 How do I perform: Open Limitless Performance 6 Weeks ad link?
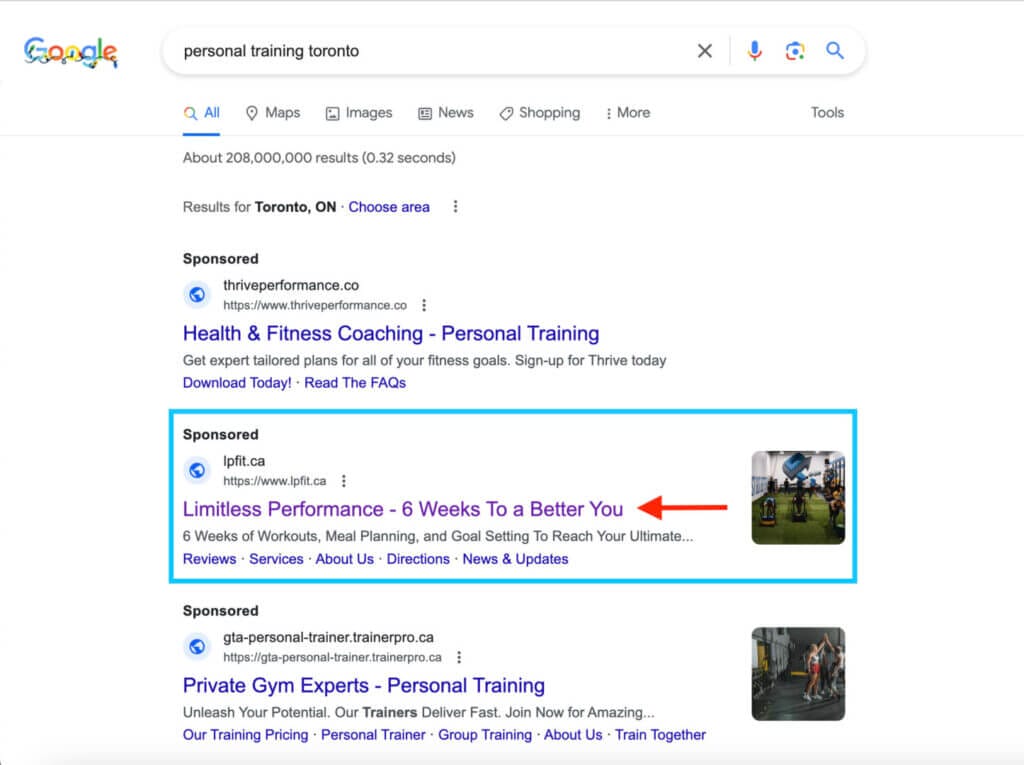click(403, 509)
